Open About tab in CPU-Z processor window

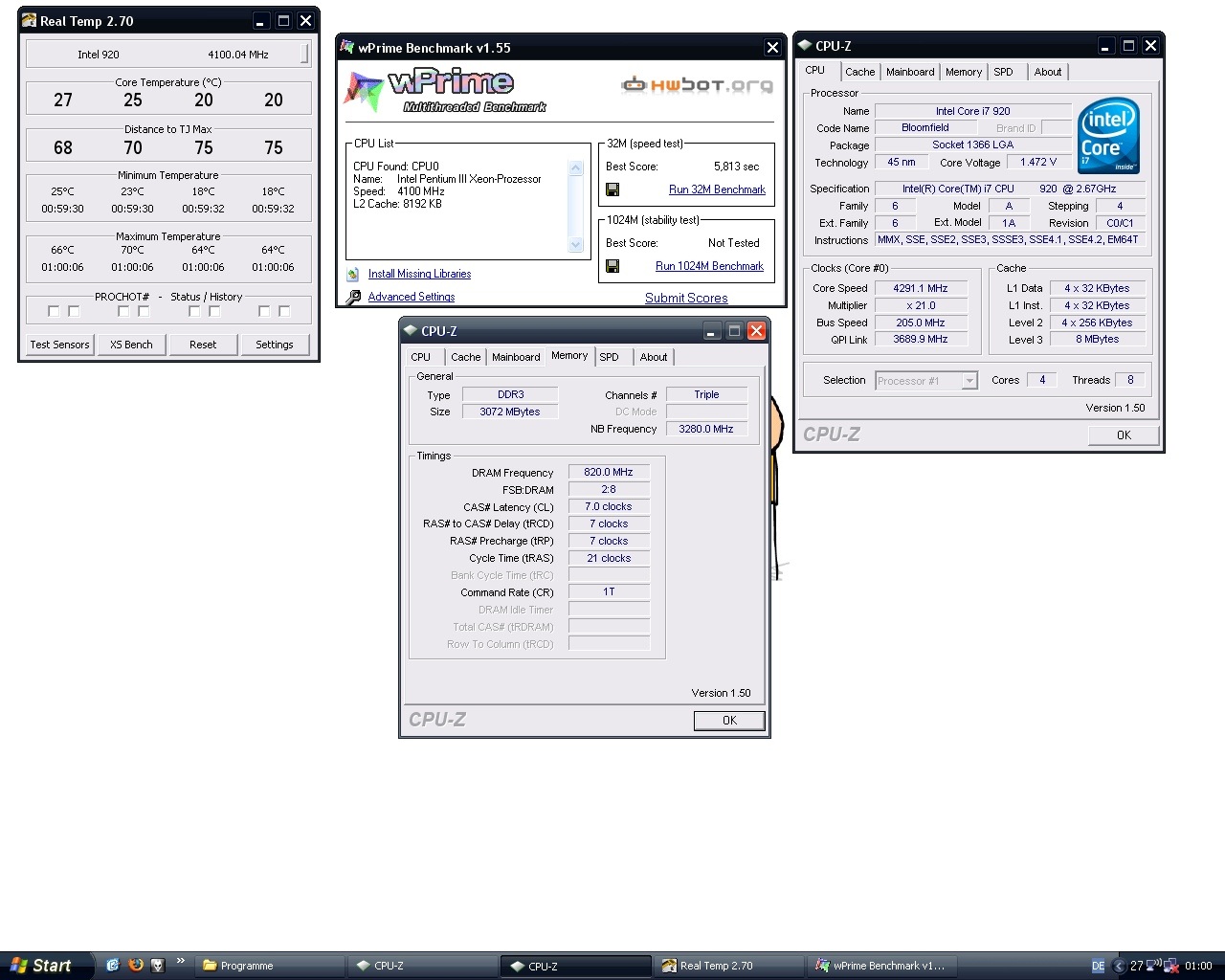coord(1048,72)
